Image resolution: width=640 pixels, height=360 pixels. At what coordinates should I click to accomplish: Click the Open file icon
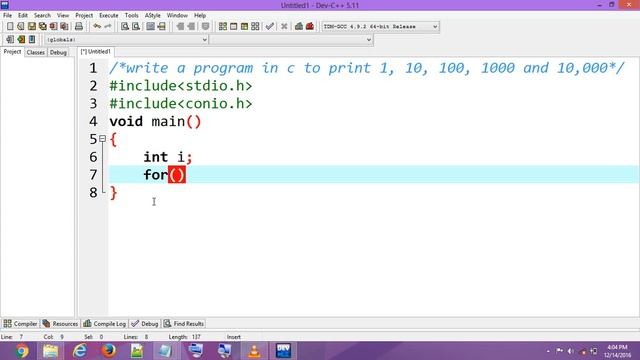pyautogui.click(x=21, y=27)
